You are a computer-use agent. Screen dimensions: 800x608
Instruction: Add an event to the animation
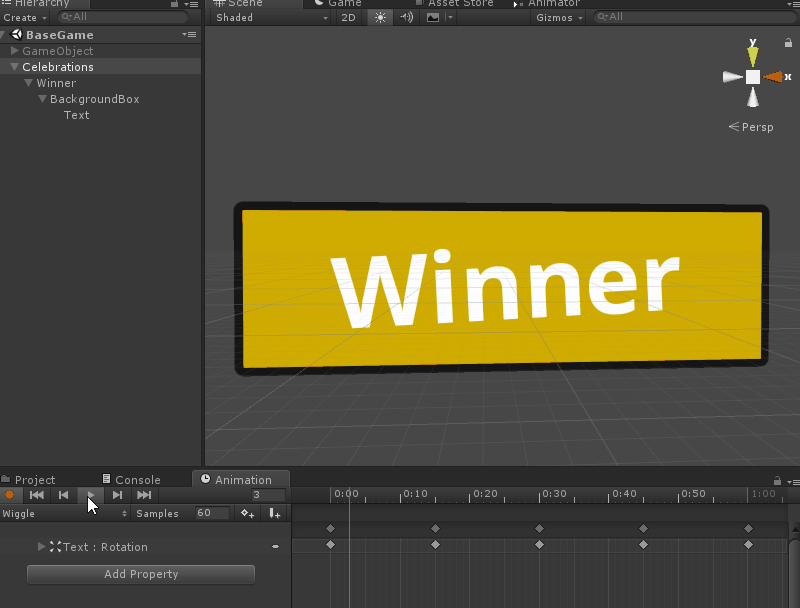click(x=274, y=513)
